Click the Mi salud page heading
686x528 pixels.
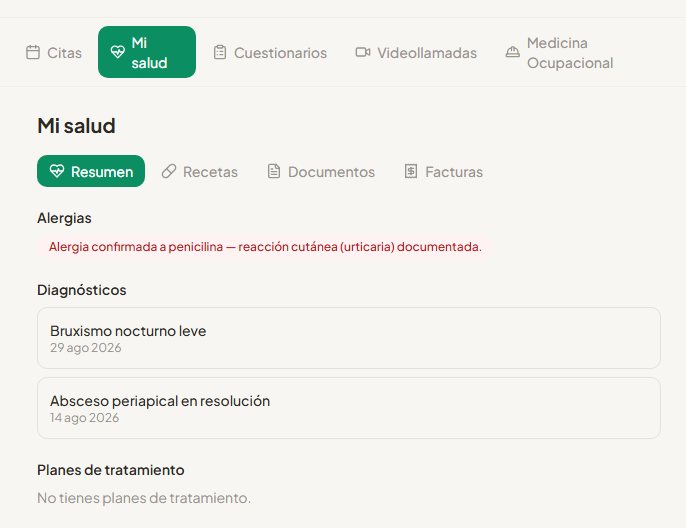click(77, 126)
